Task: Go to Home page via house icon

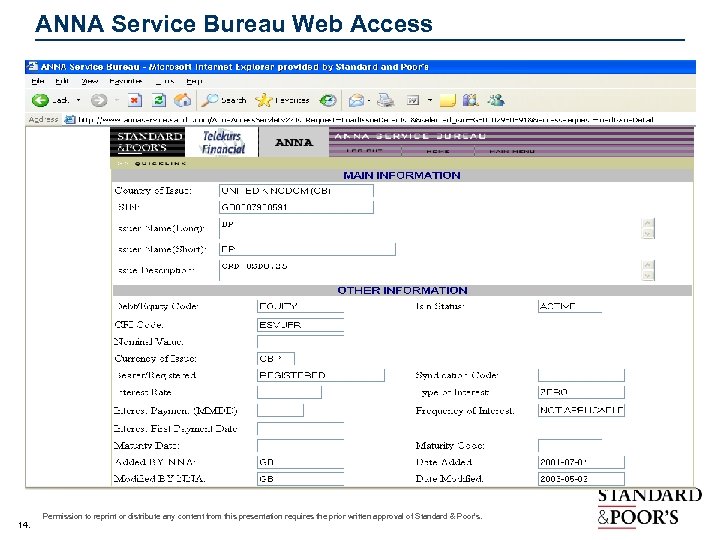Action: pyautogui.click(x=182, y=100)
